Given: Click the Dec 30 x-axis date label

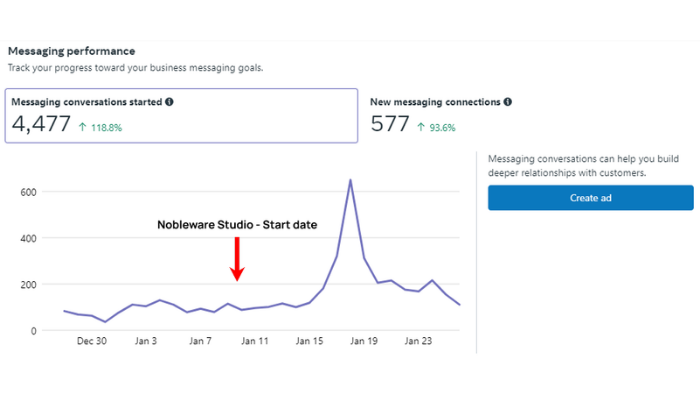Looking at the screenshot, I should click(x=91, y=341).
